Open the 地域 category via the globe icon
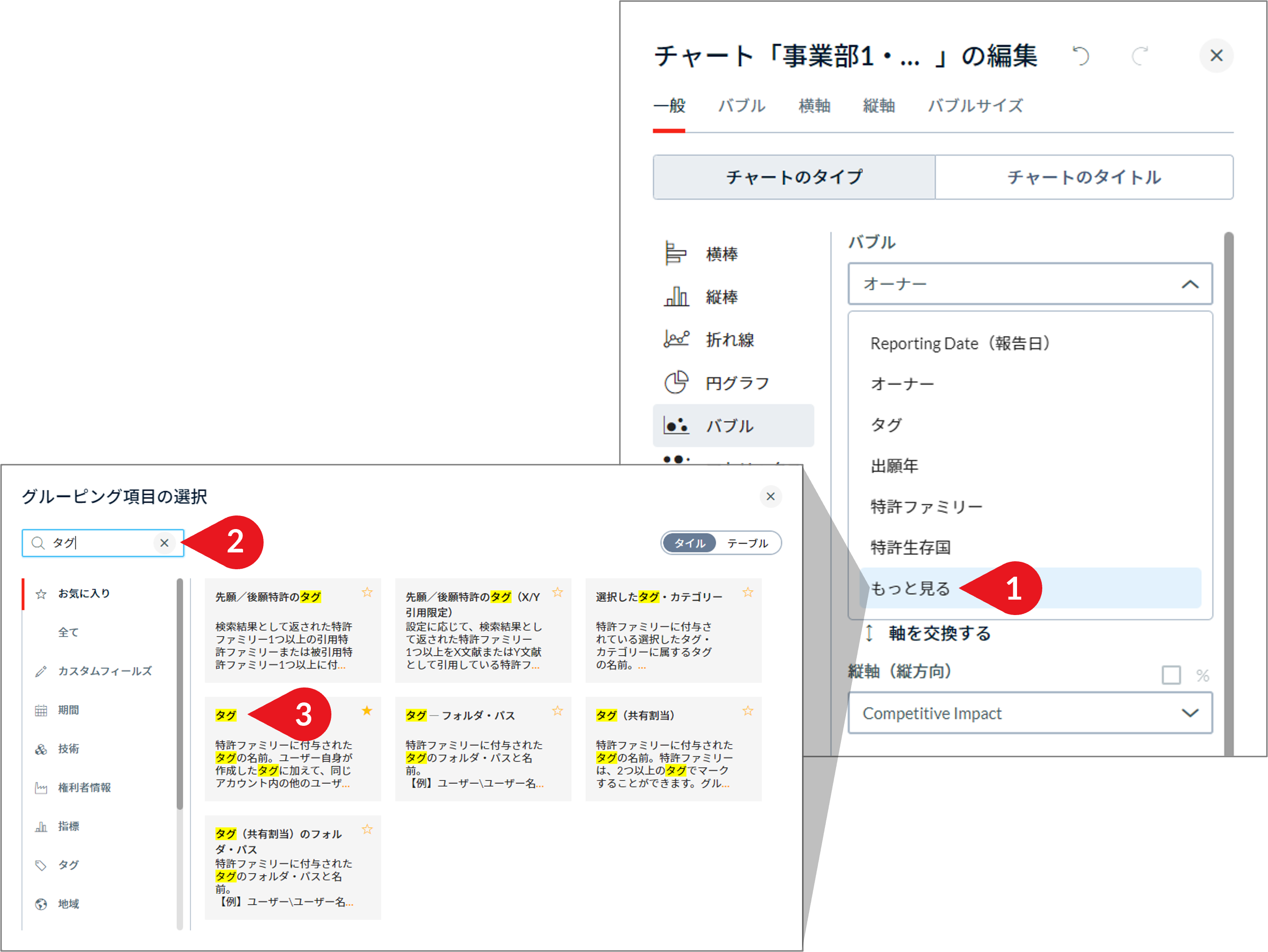Screen dimensions: 1268x952 [41, 904]
